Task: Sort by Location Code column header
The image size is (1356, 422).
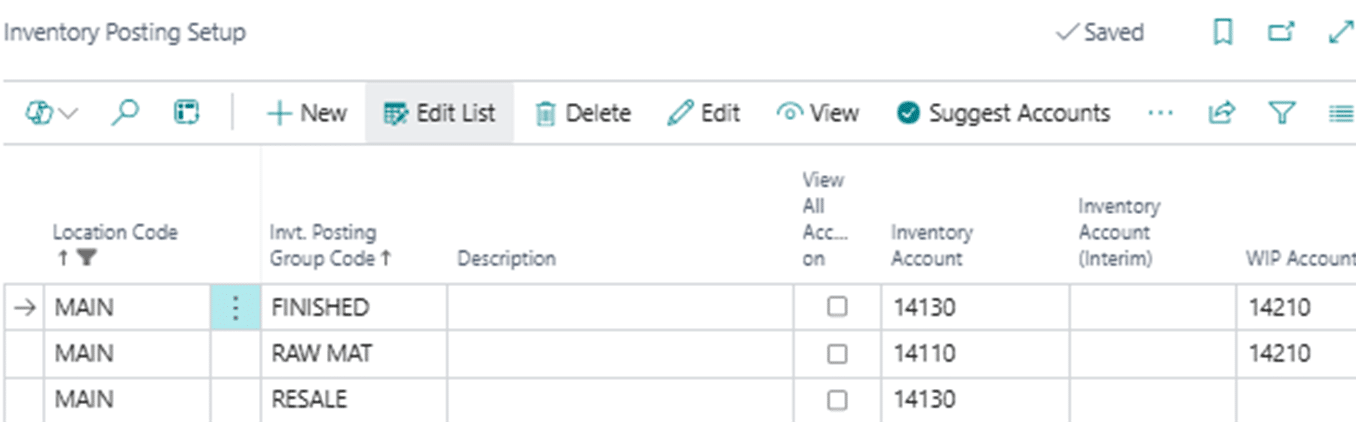Action: (x=114, y=233)
